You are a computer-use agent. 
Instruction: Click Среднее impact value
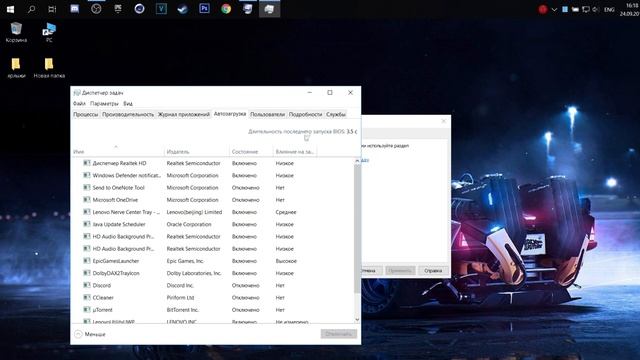pos(286,212)
